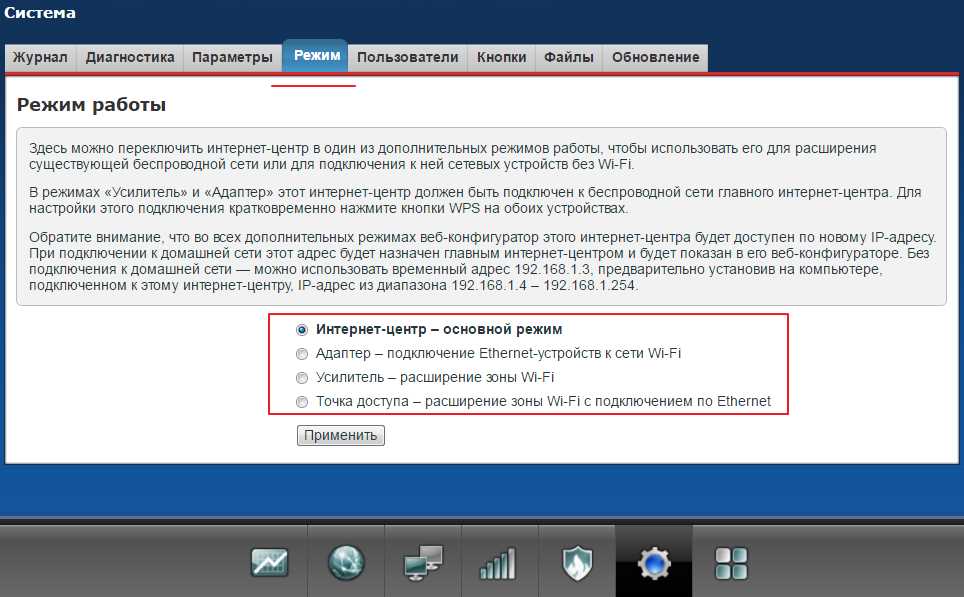This screenshot has height=597, width=964.
Task: Open the system gear icon
Action: point(654,563)
